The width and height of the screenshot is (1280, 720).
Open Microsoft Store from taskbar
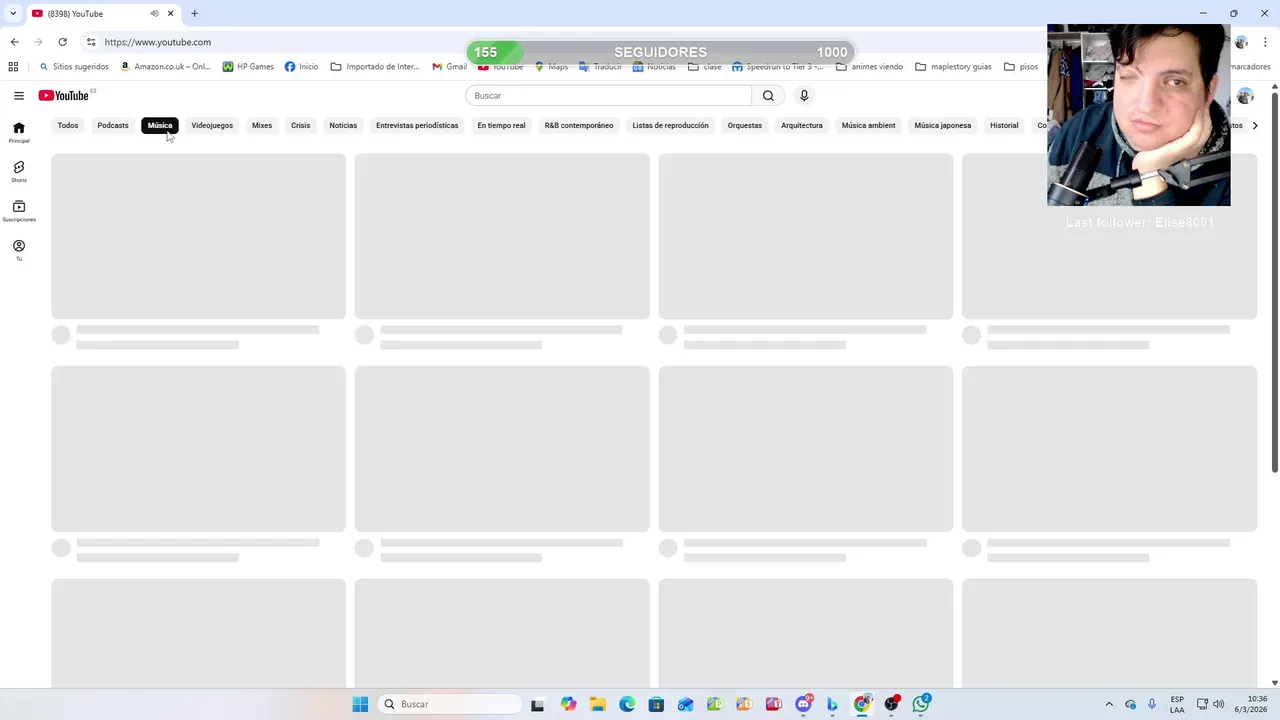point(656,704)
